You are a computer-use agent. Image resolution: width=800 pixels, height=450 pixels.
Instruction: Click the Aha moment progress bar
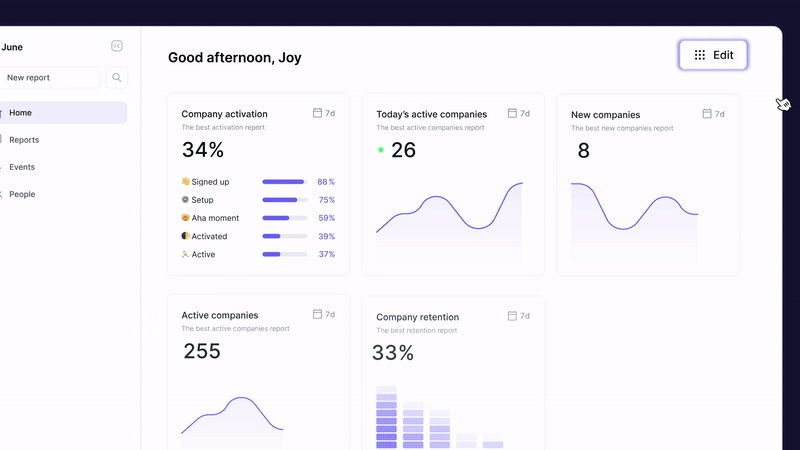pyautogui.click(x=285, y=218)
